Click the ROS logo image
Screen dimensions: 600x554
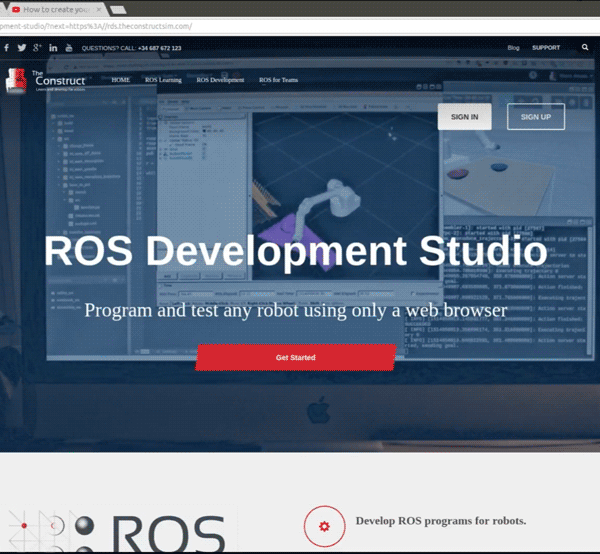click(117, 531)
